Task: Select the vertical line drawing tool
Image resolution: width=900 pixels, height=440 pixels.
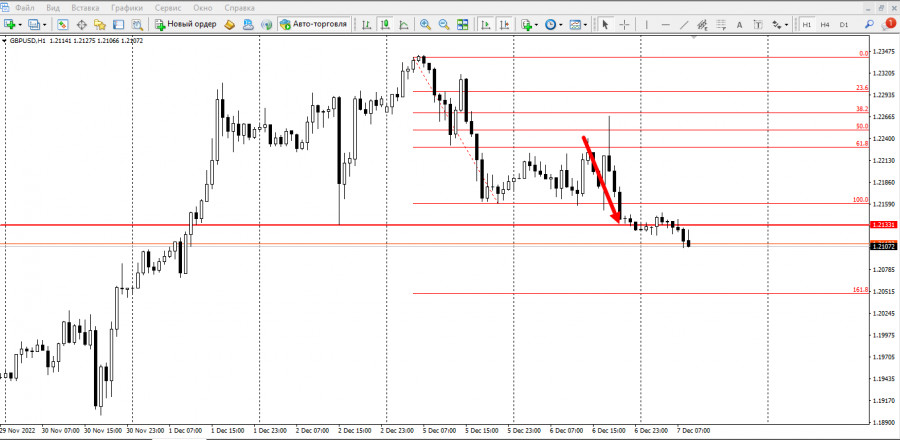Action: (x=645, y=23)
